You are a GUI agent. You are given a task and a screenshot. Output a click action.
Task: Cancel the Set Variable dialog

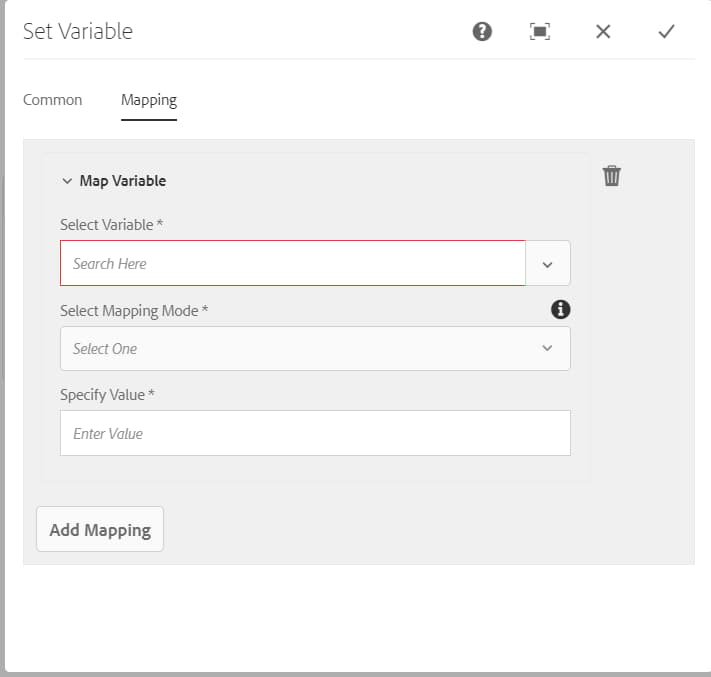[x=603, y=31]
